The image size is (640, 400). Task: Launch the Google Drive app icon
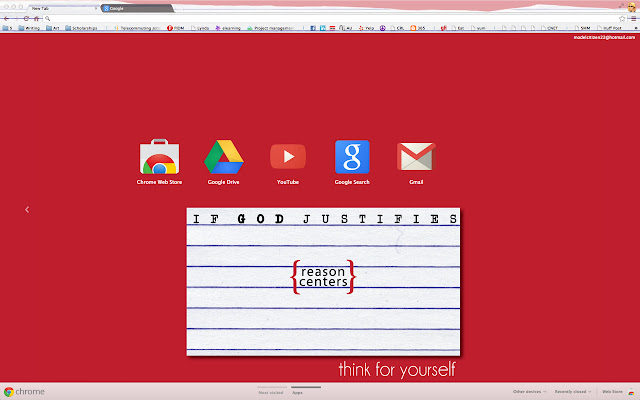click(x=224, y=159)
